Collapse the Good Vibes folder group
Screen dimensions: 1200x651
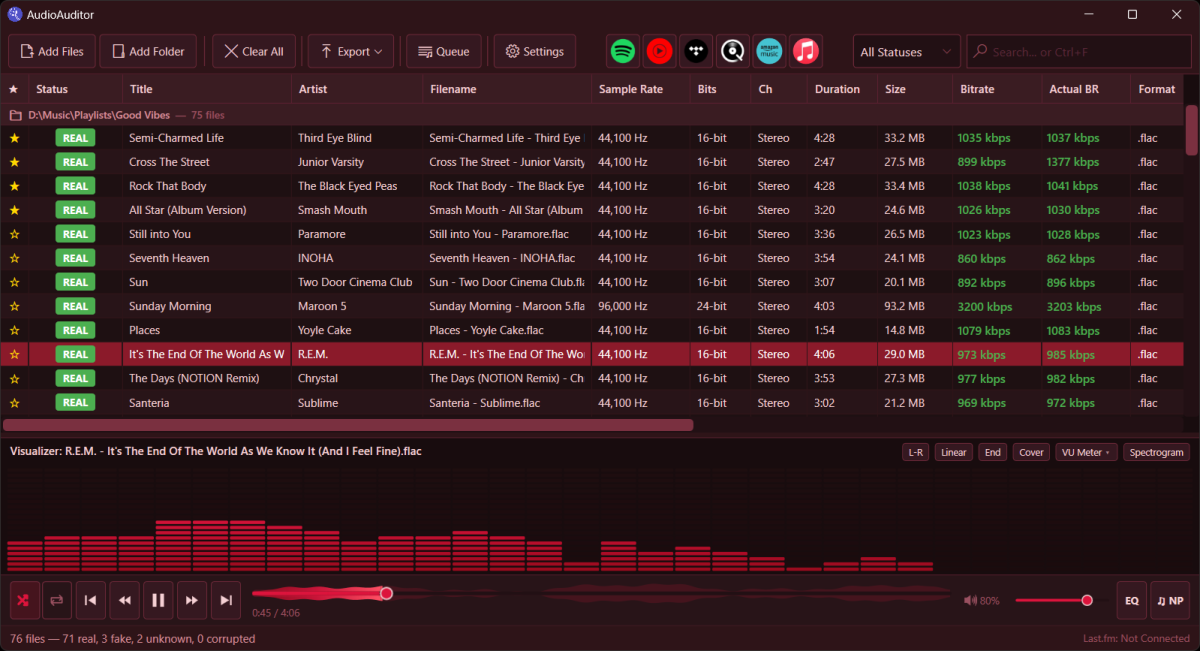15,115
